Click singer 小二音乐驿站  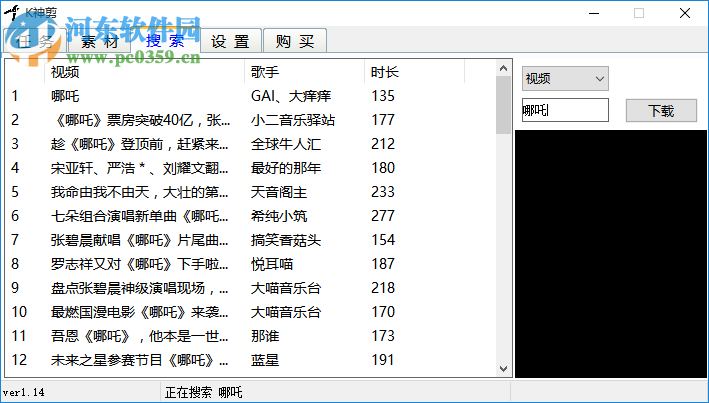coord(293,120)
